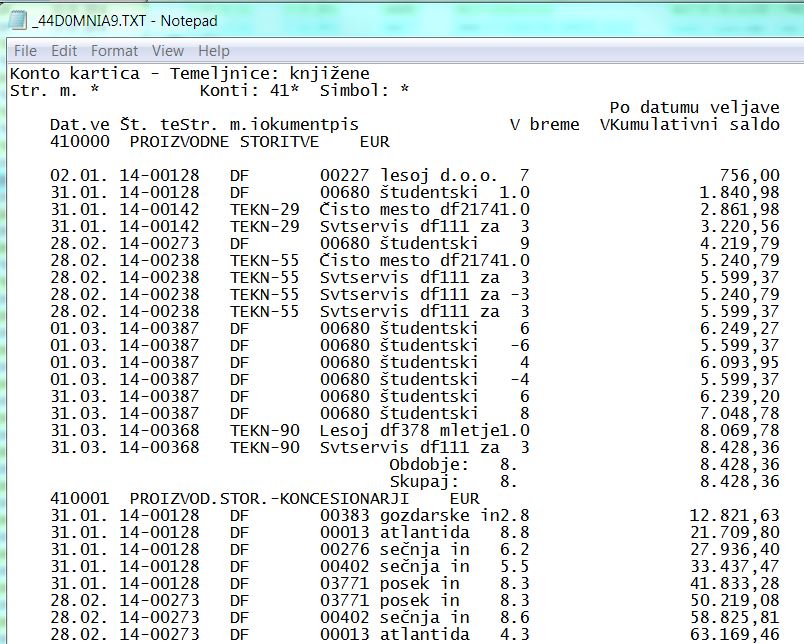Click the 'Konti: 41*' text
804x644 pixels.
tap(249, 91)
